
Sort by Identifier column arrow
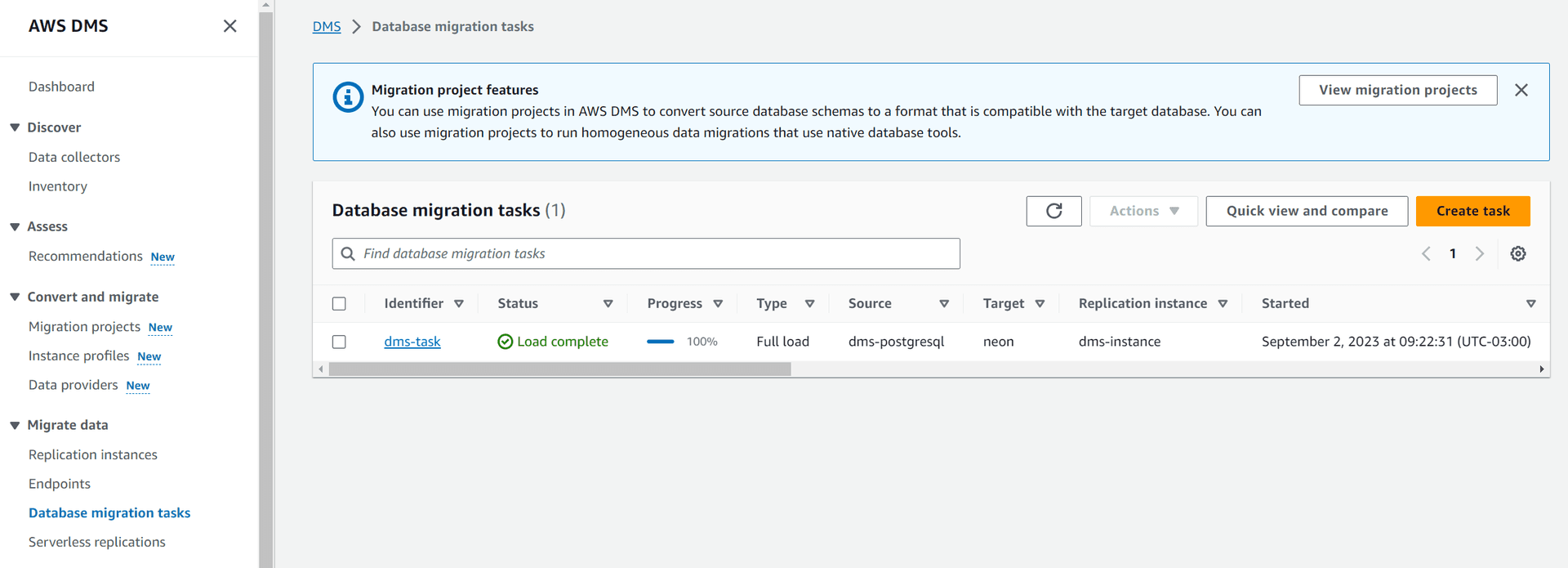459,303
